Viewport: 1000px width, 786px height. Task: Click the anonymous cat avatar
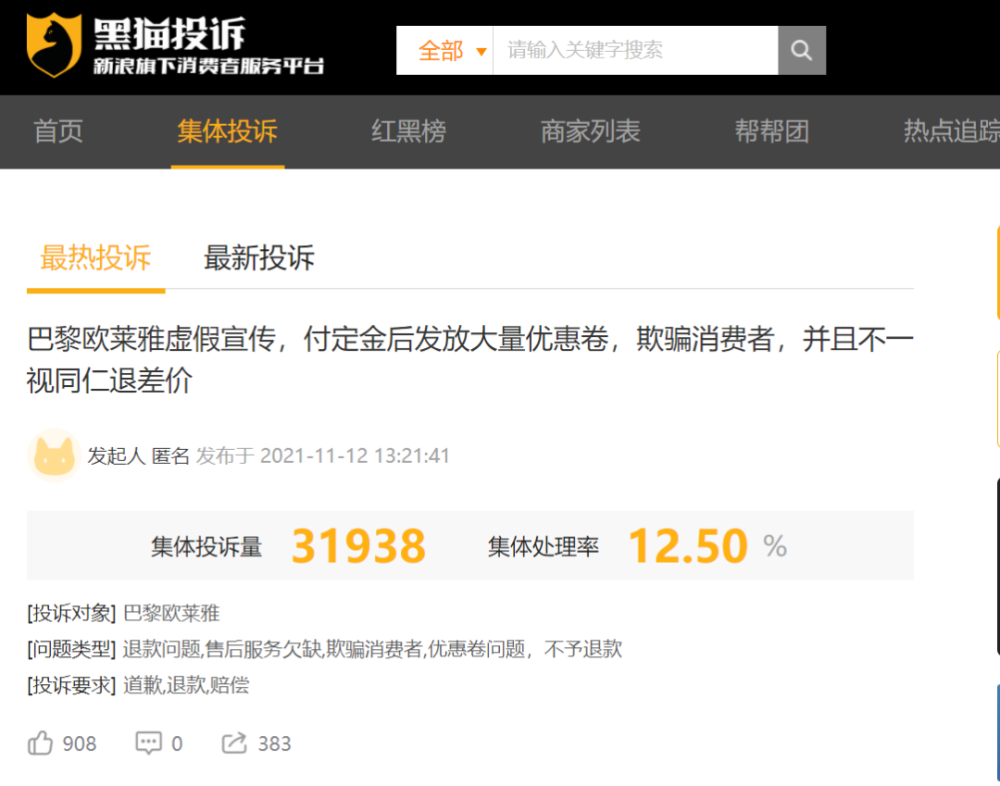pyautogui.click(x=54, y=456)
